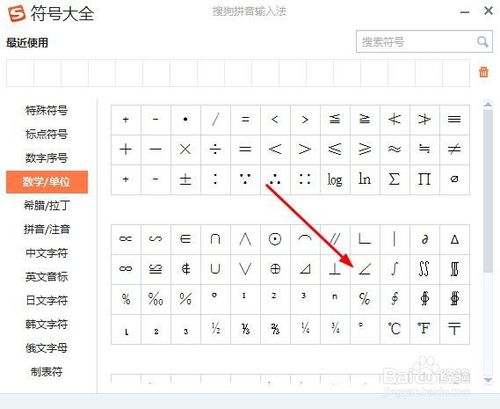Insert the element-of ∈ symbol

click(x=185, y=239)
